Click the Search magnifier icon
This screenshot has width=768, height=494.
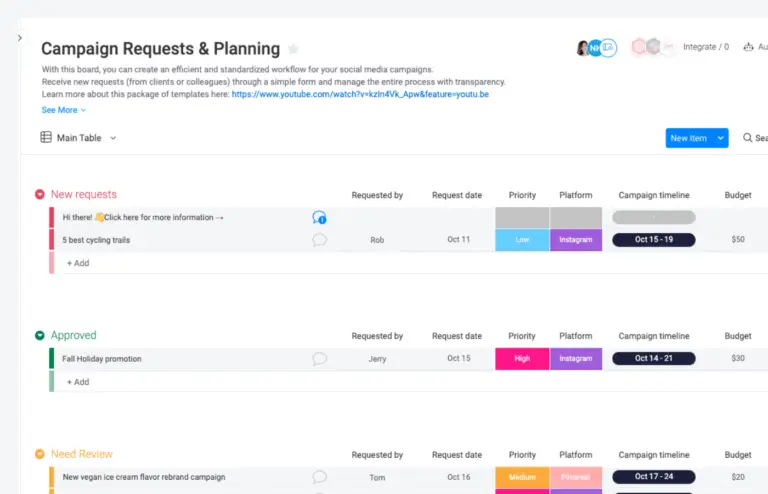pyautogui.click(x=748, y=138)
